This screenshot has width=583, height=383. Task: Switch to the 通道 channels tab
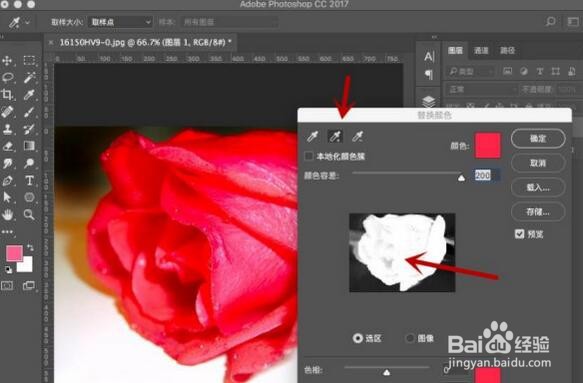coord(481,50)
